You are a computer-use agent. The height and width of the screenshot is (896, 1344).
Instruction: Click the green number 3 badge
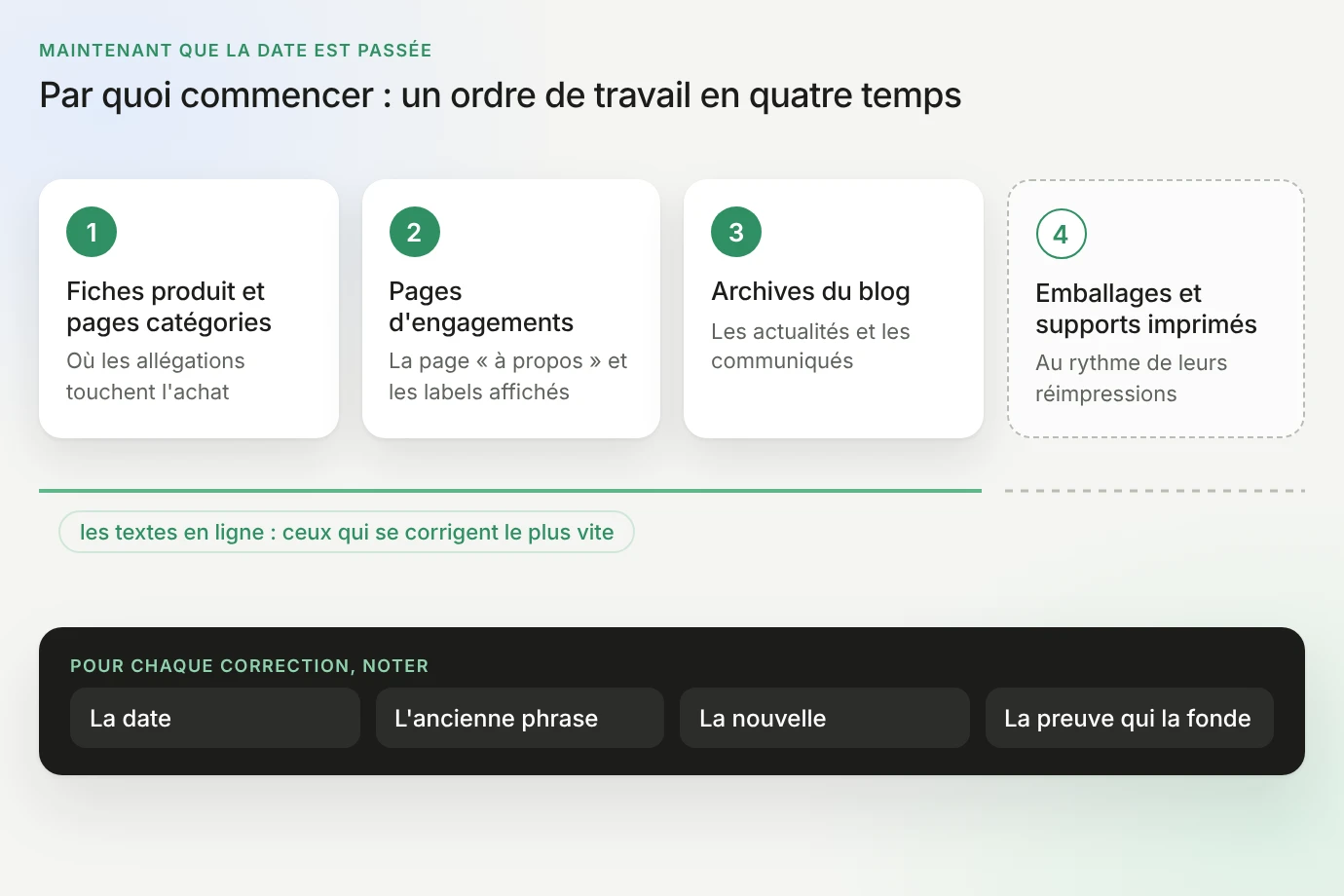point(736,232)
